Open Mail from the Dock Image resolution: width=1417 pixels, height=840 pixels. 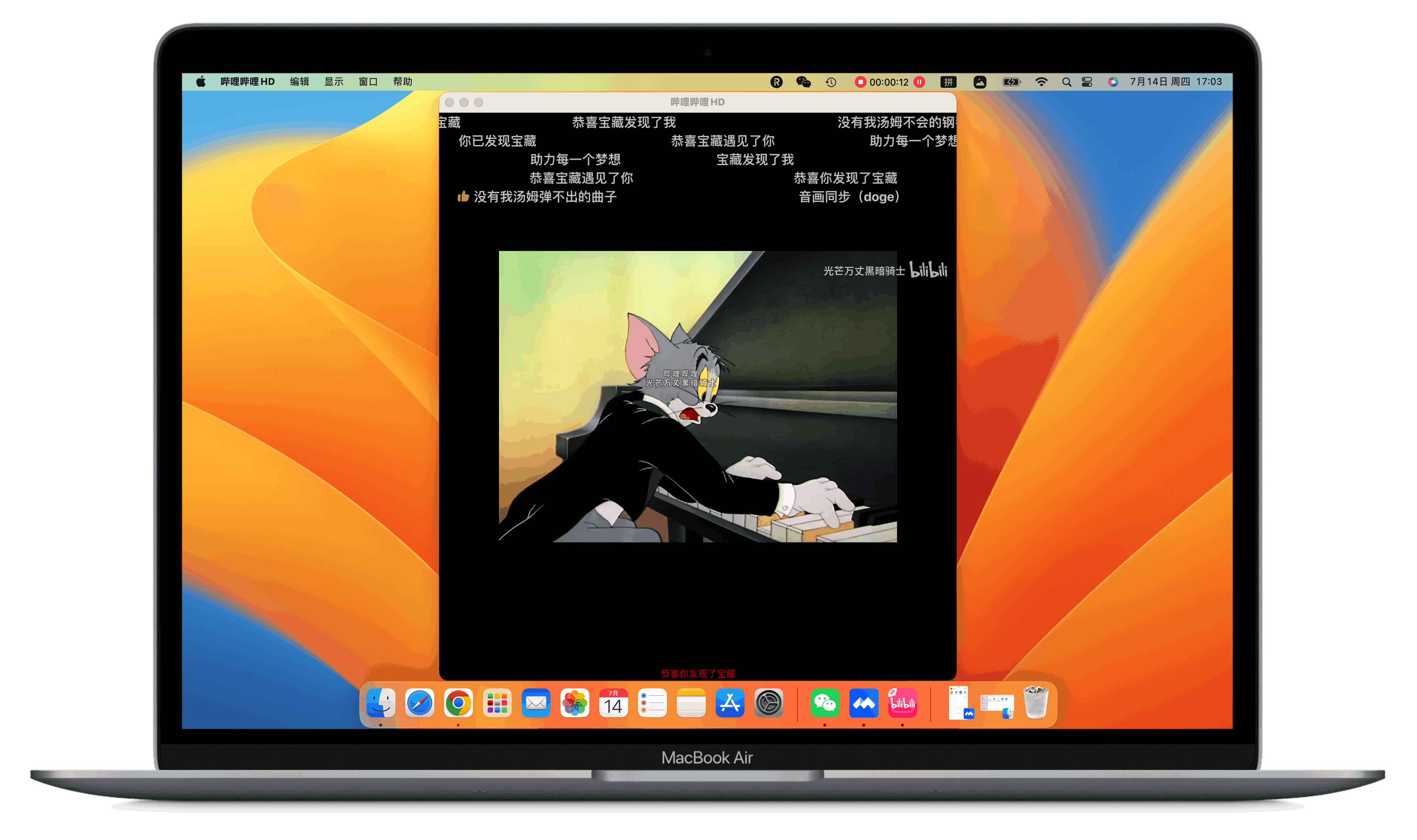point(536,704)
